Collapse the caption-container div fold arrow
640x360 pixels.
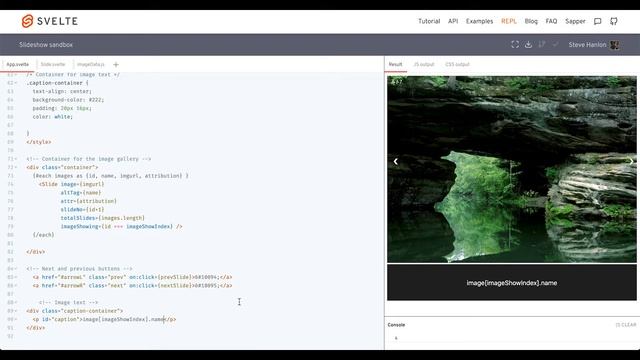pos(16,311)
